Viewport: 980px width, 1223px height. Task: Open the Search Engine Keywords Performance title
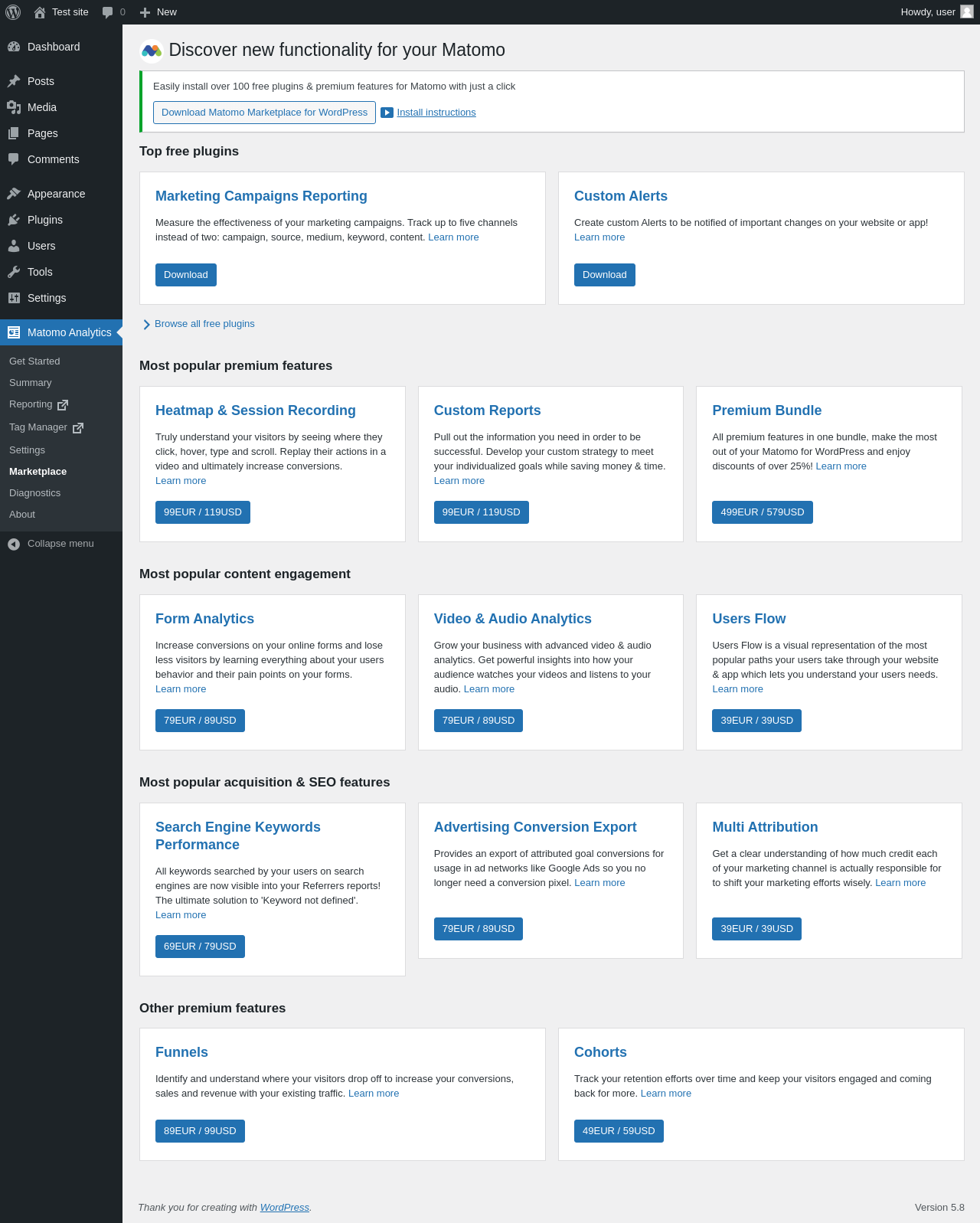point(238,835)
